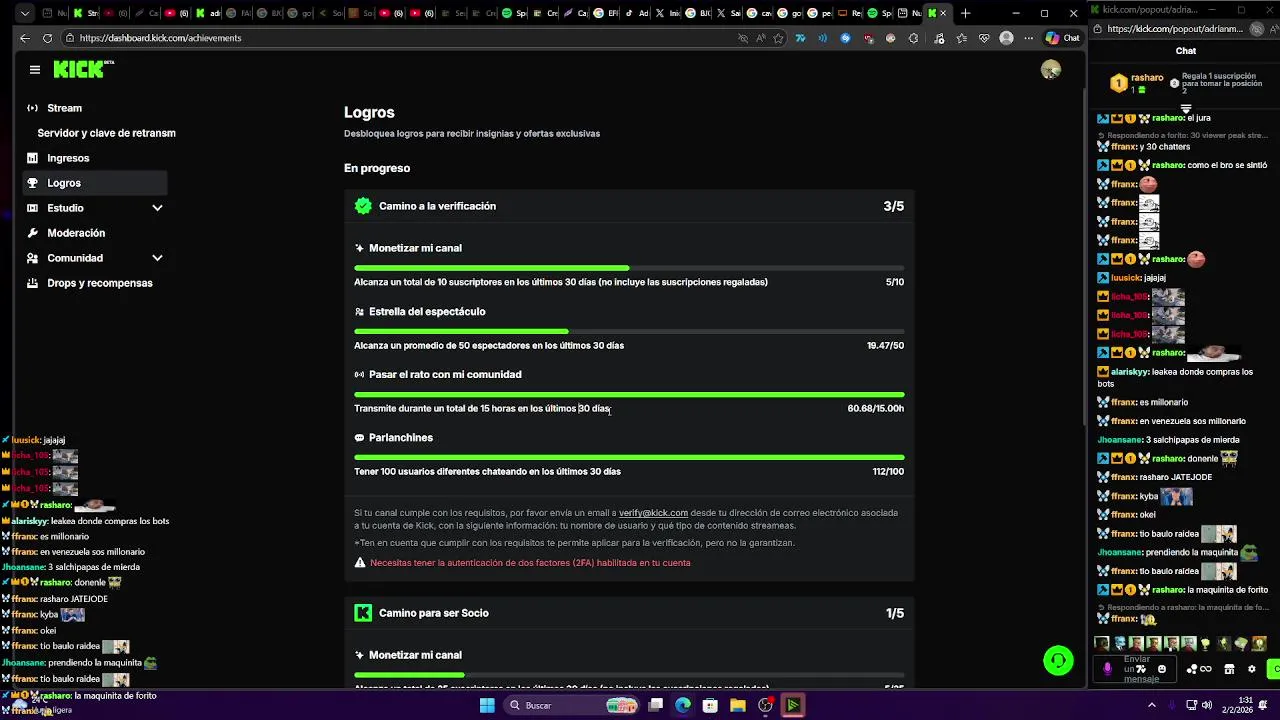Open the shop icon in chat popout

click(1229, 669)
